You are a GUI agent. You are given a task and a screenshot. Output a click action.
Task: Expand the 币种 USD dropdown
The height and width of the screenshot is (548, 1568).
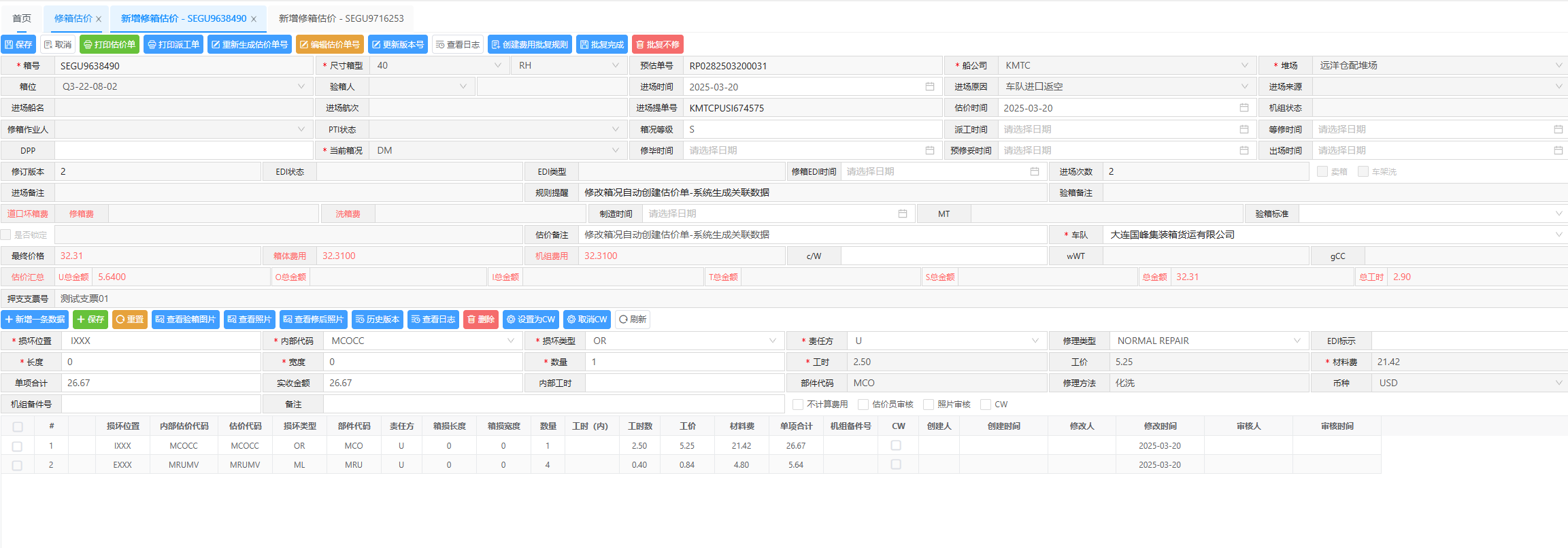pyautogui.click(x=1558, y=383)
